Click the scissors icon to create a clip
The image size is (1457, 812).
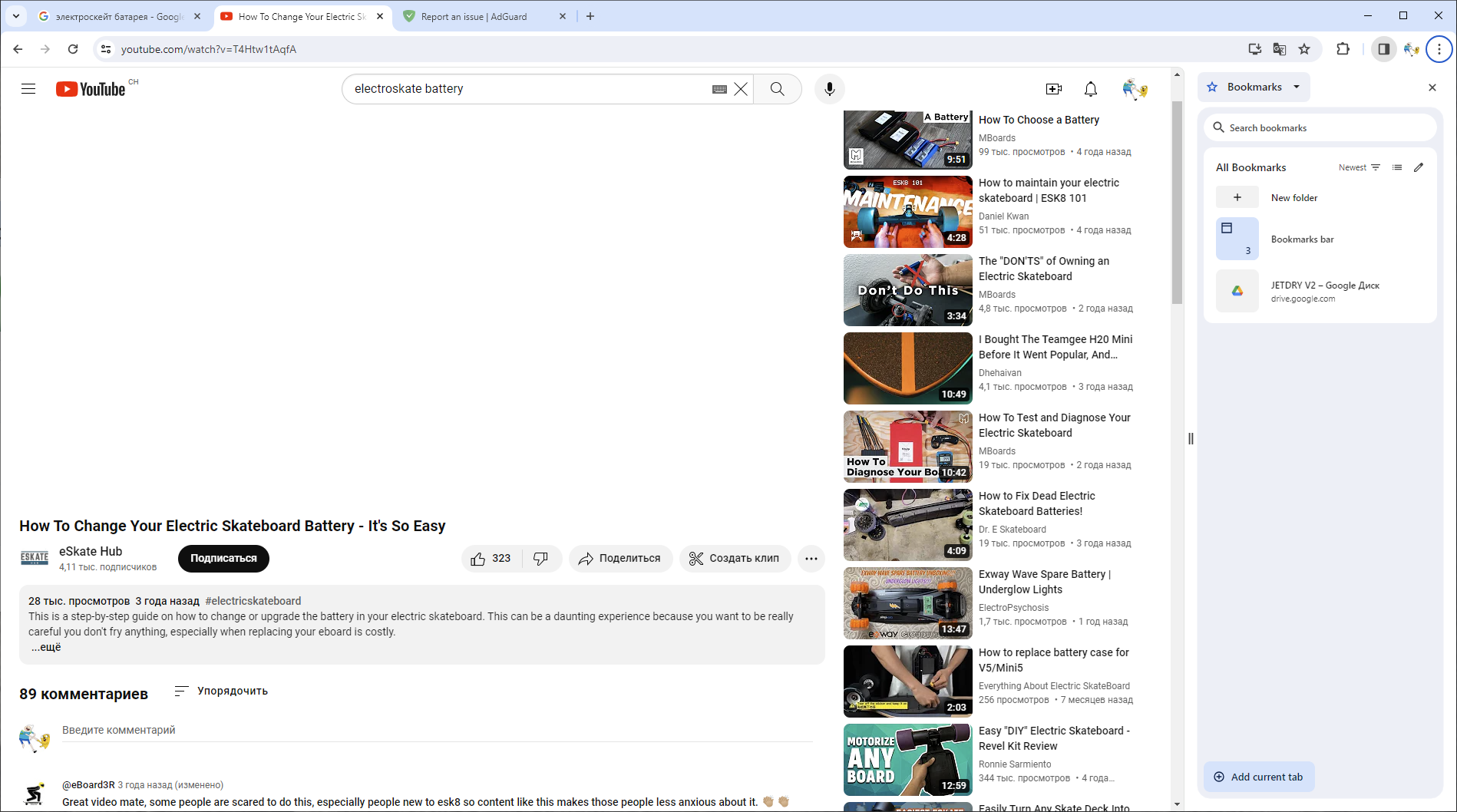[x=695, y=559]
